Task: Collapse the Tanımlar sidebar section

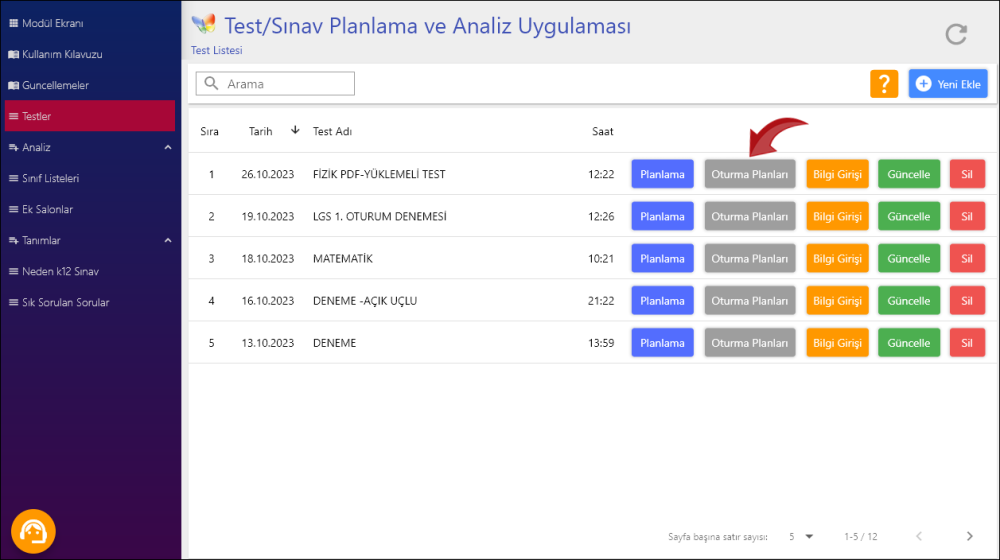Action: pos(167,241)
